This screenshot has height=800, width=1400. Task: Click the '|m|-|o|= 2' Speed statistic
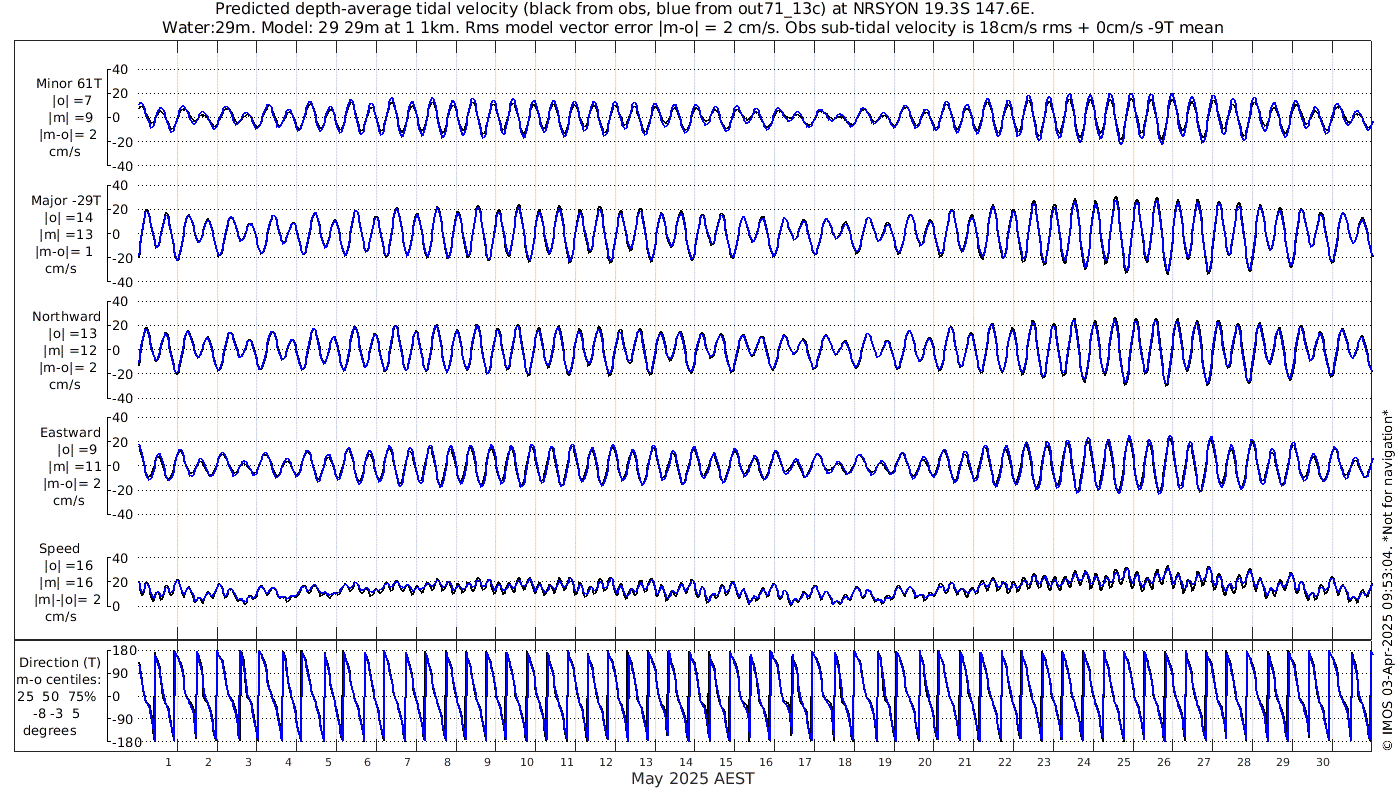pos(68,600)
